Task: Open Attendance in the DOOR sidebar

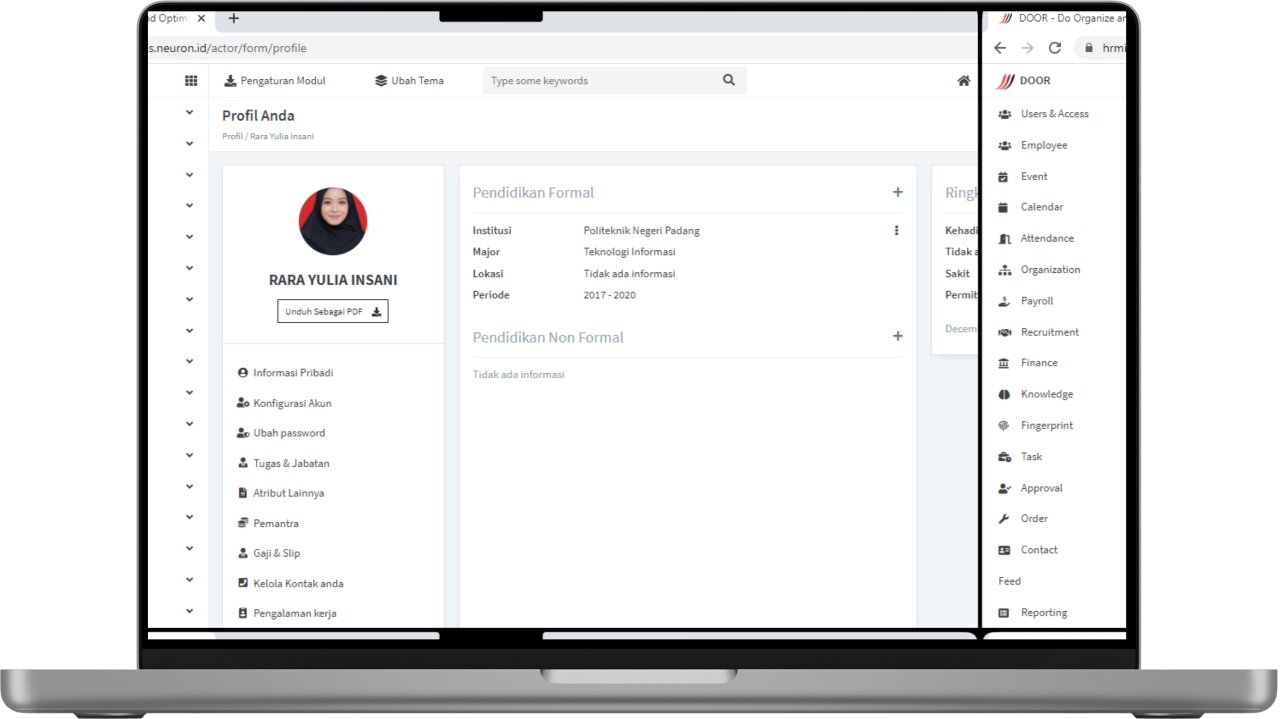Action: click(x=1046, y=239)
